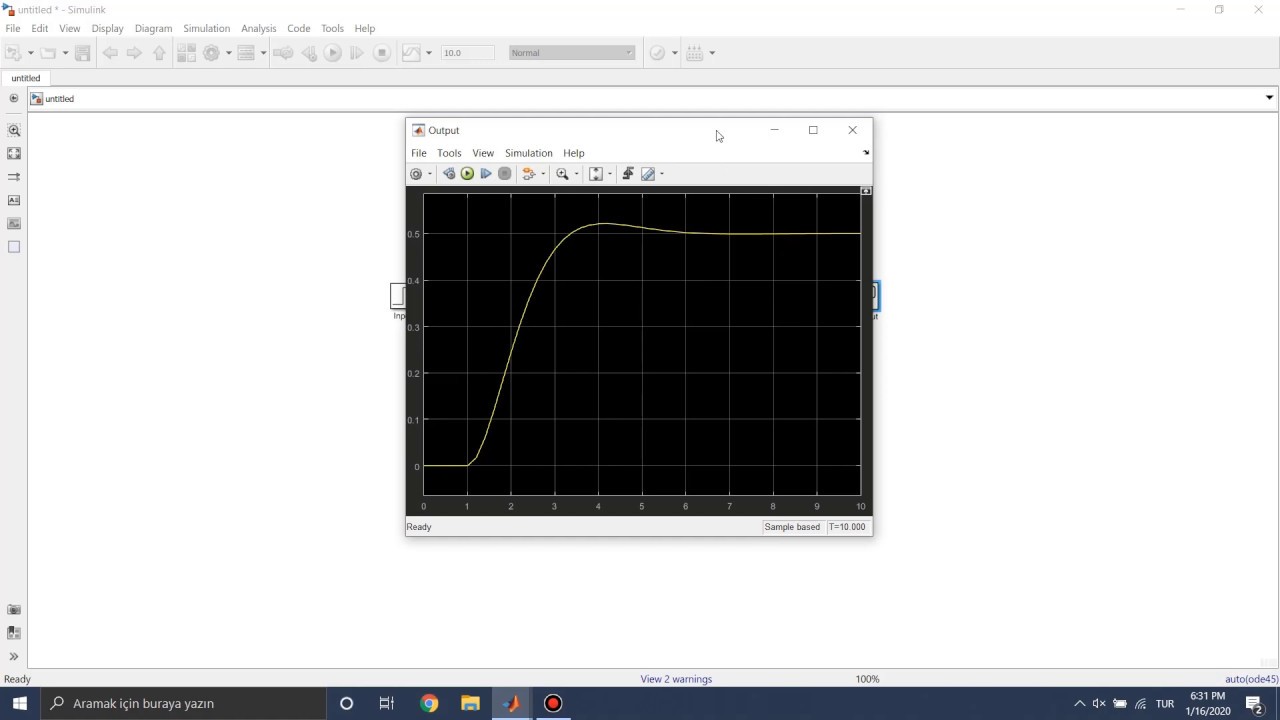Click the Model Advisor checkmark icon
Screen dimensions: 1280x720
pos(657,53)
